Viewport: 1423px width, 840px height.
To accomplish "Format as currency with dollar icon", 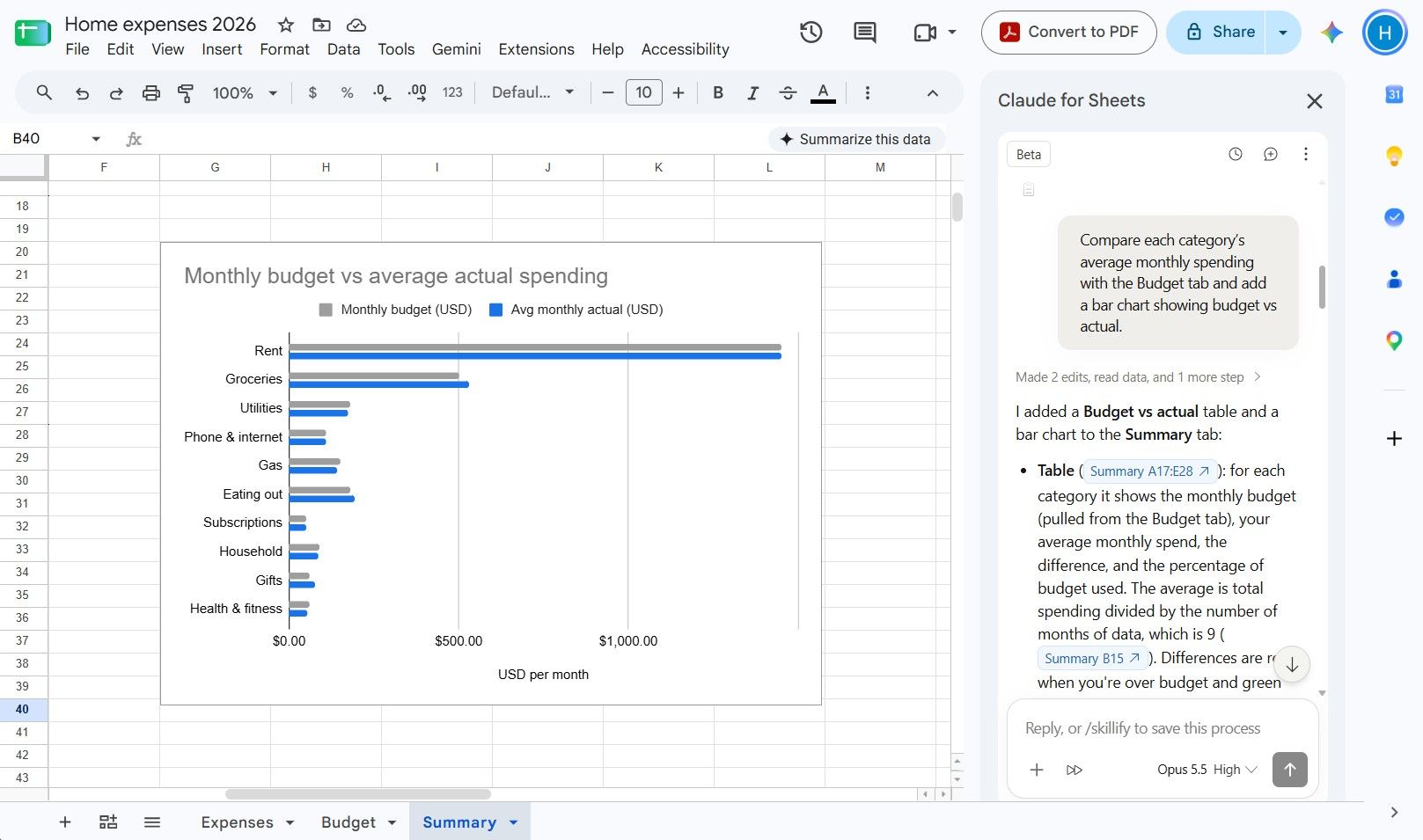I will click(312, 92).
